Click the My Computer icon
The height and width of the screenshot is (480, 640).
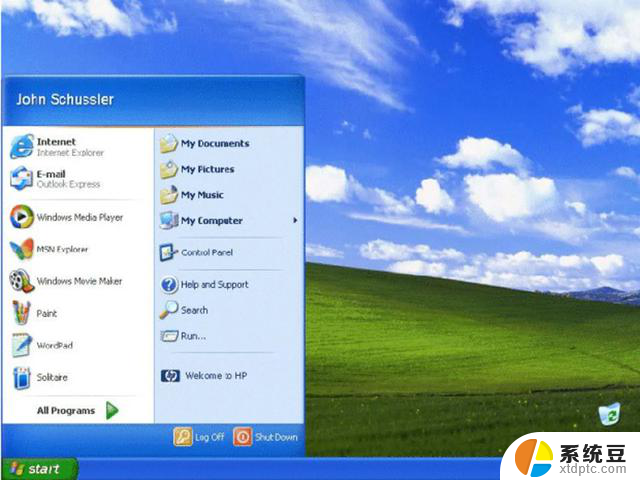(x=169, y=220)
